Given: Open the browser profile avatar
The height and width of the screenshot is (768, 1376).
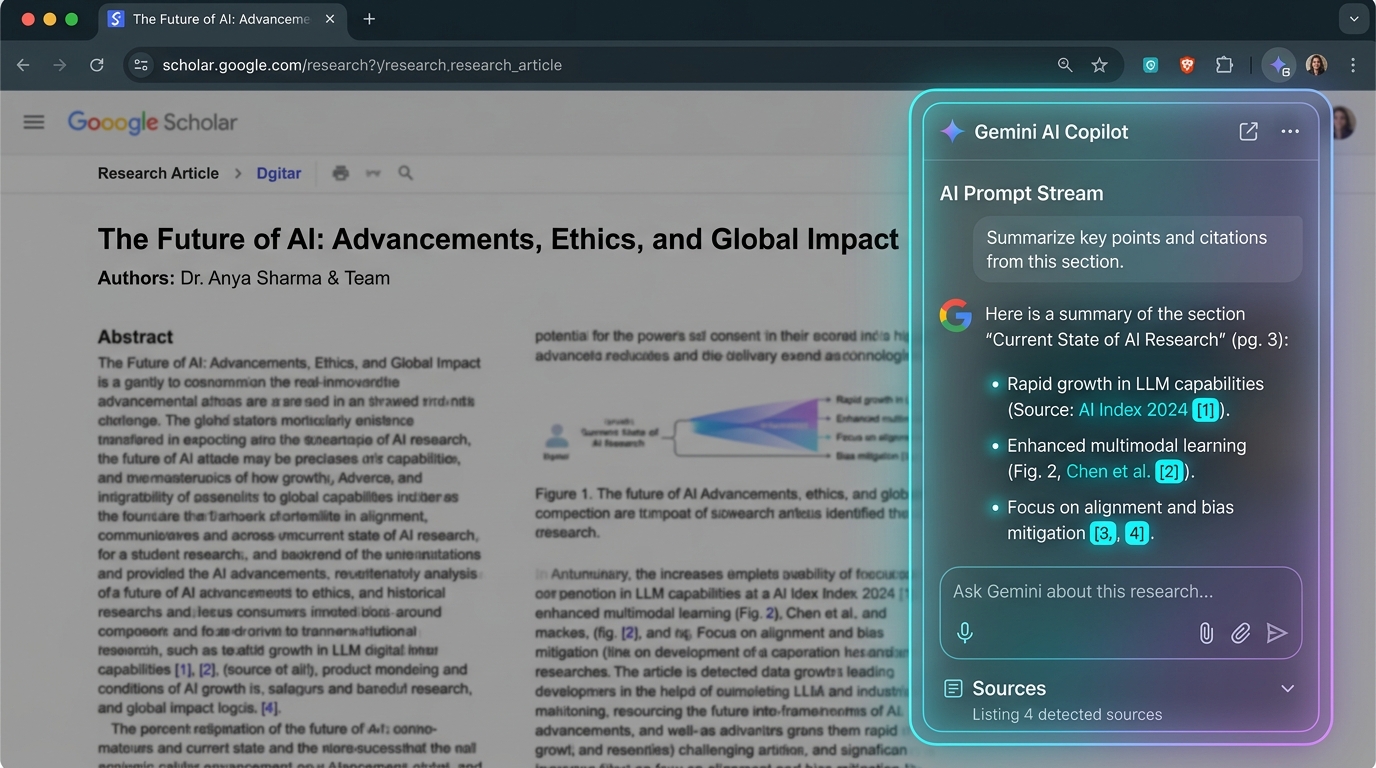Looking at the screenshot, I should (x=1316, y=65).
